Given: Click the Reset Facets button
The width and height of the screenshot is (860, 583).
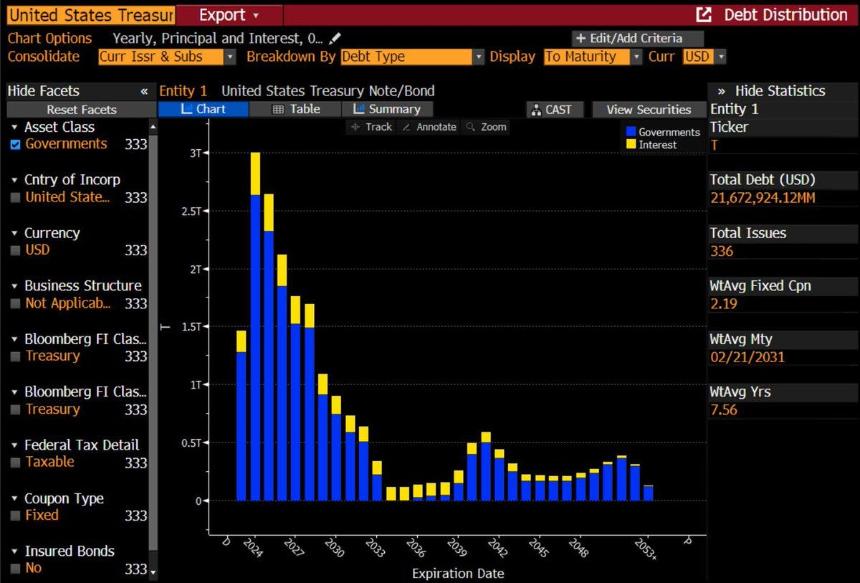Looking at the screenshot, I should point(81,110).
